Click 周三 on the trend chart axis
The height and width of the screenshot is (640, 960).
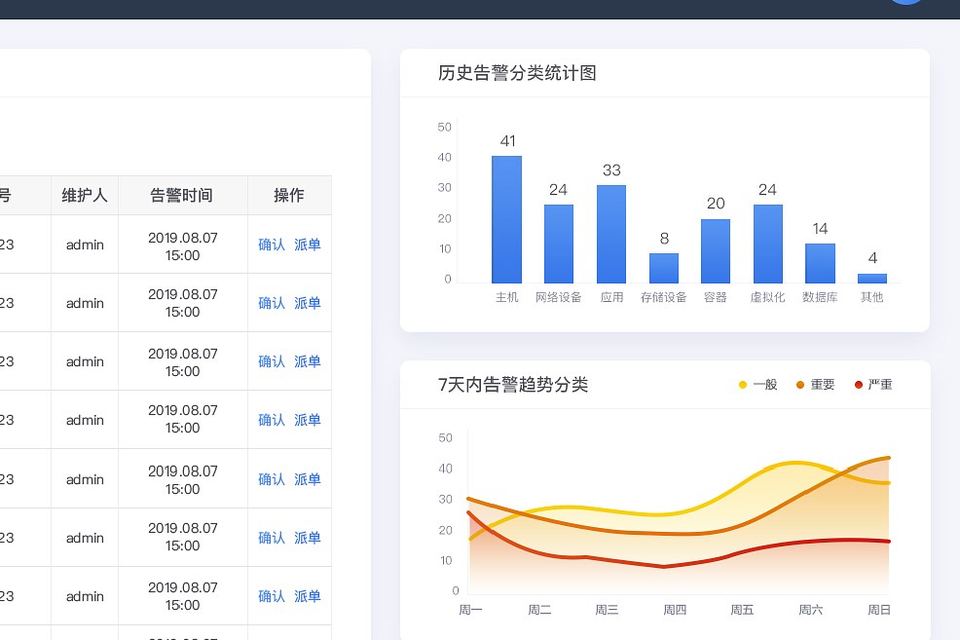[x=607, y=610]
